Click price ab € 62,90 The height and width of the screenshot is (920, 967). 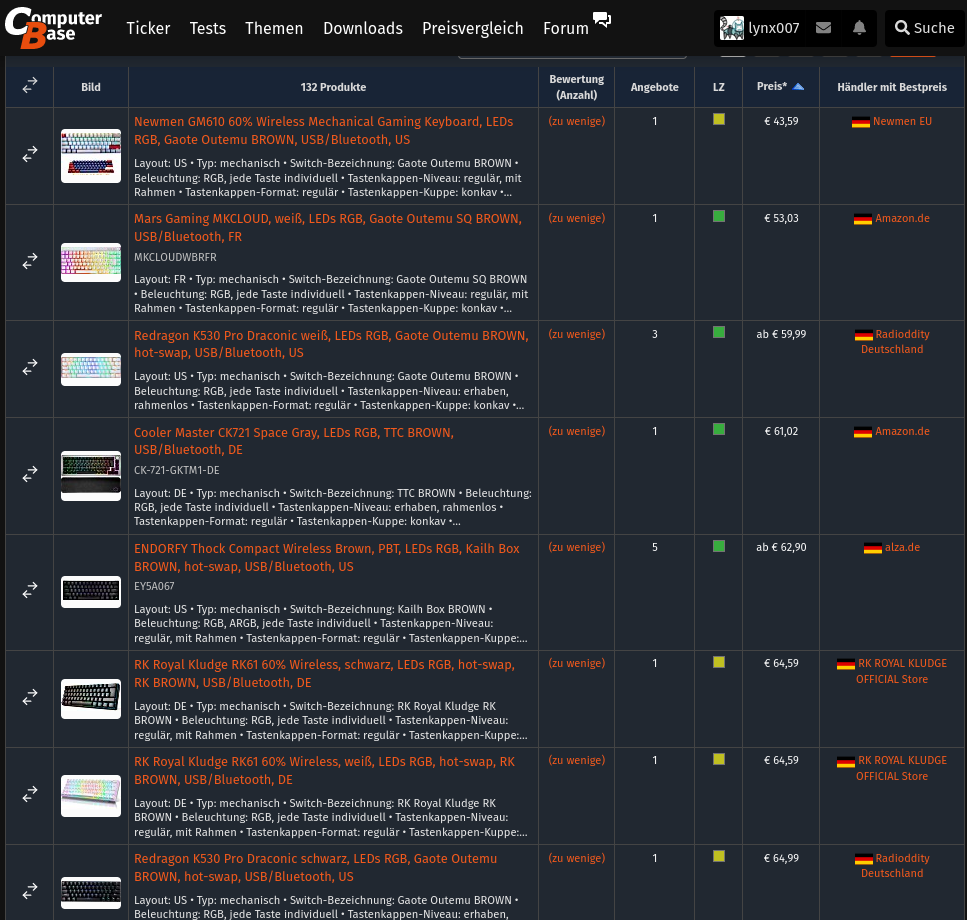pyautogui.click(x=781, y=548)
